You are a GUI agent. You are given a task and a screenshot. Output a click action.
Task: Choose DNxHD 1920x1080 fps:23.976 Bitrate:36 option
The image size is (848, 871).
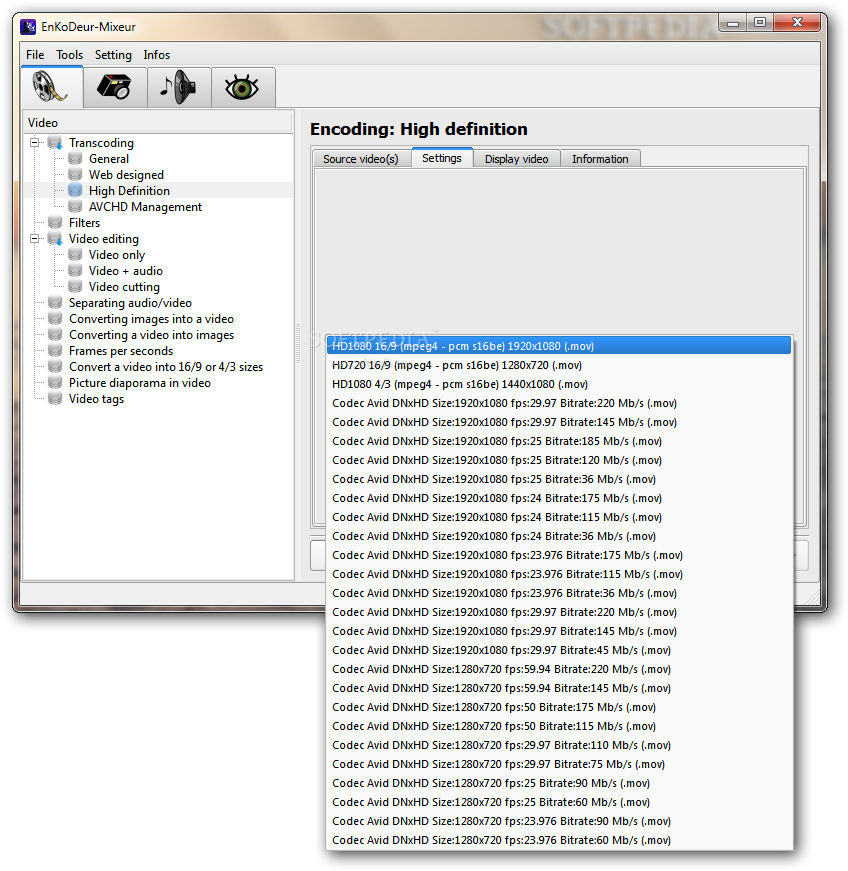[559, 593]
